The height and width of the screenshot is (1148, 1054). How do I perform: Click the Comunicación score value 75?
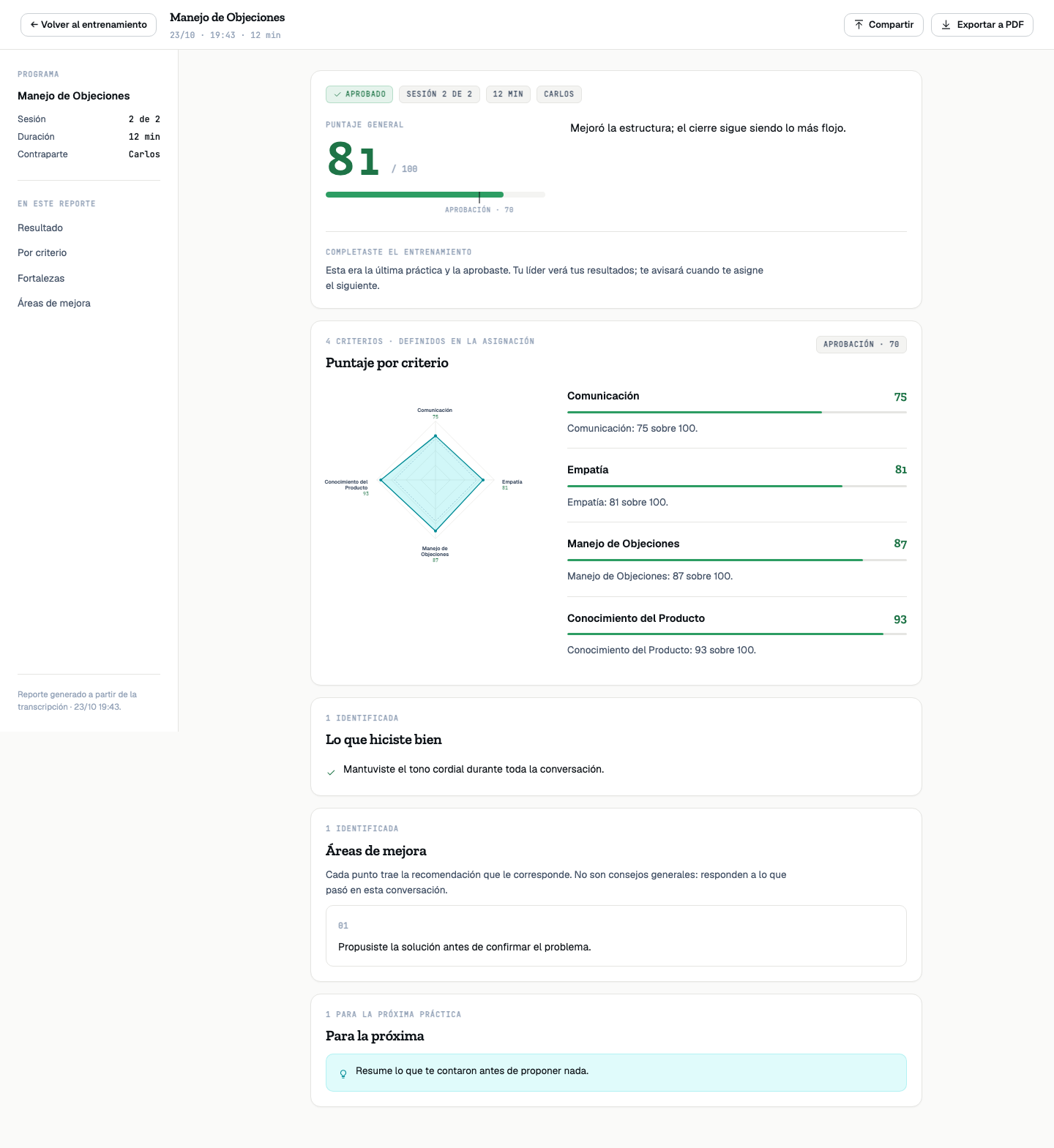[x=900, y=397]
